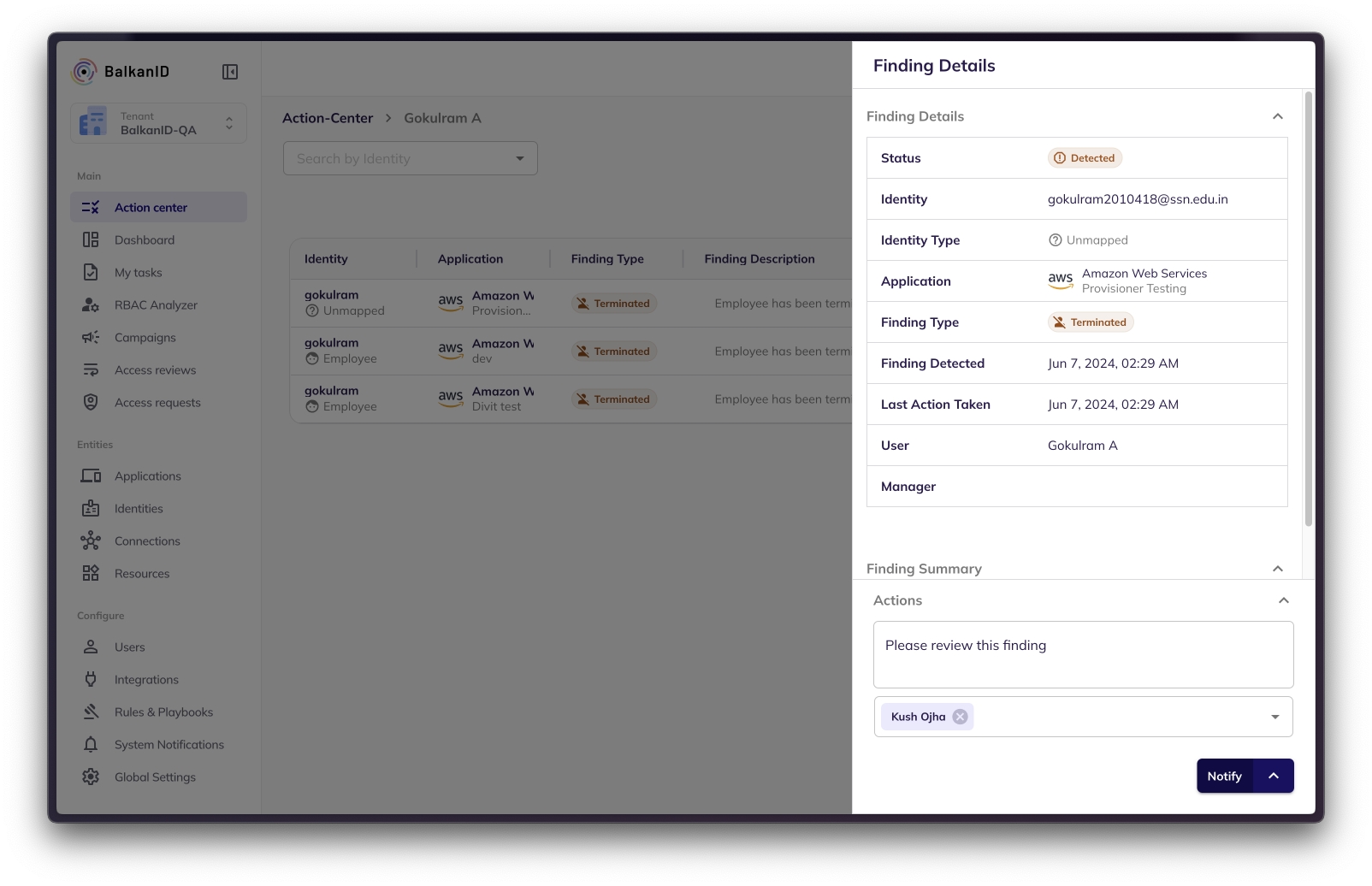The height and width of the screenshot is (886, 1372).
Task: Open the recipients dropdown arrow
Action: click(x=1275, y=717)
